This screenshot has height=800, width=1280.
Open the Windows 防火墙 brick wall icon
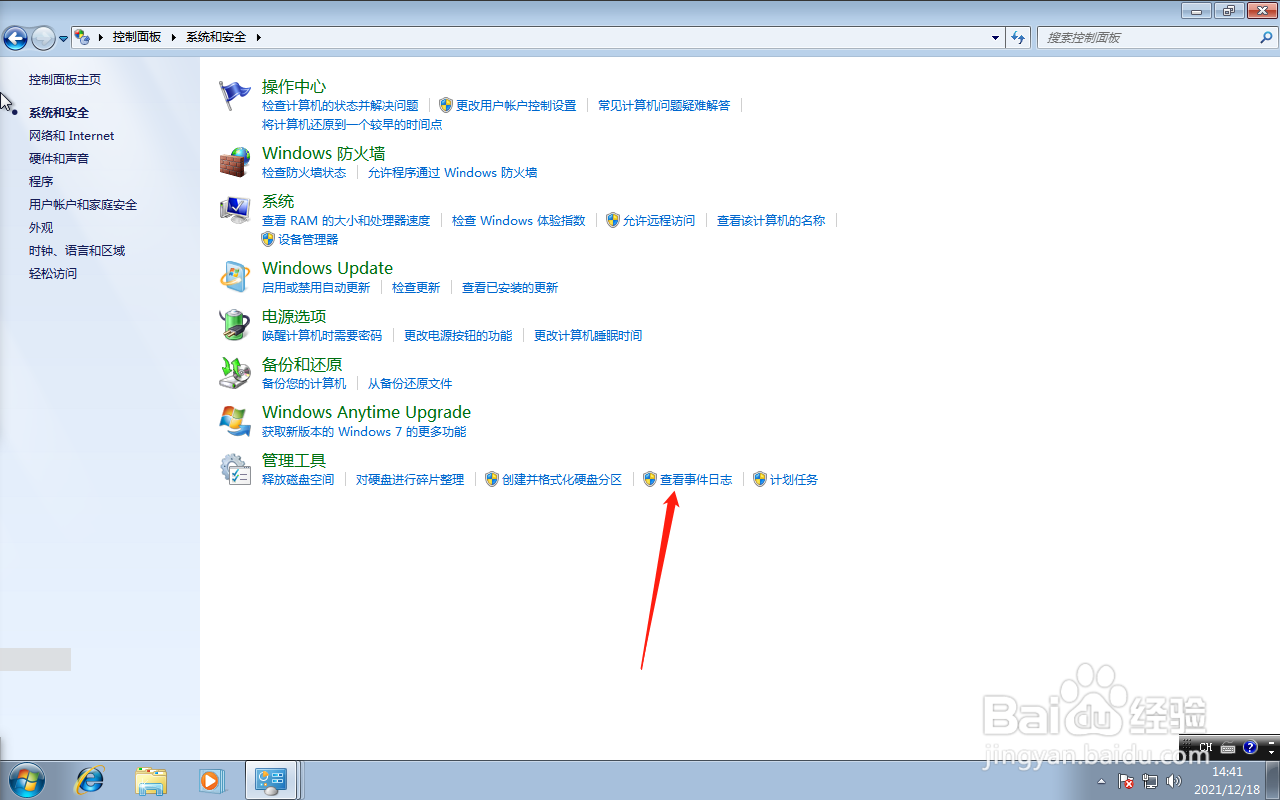click(235, 162)
